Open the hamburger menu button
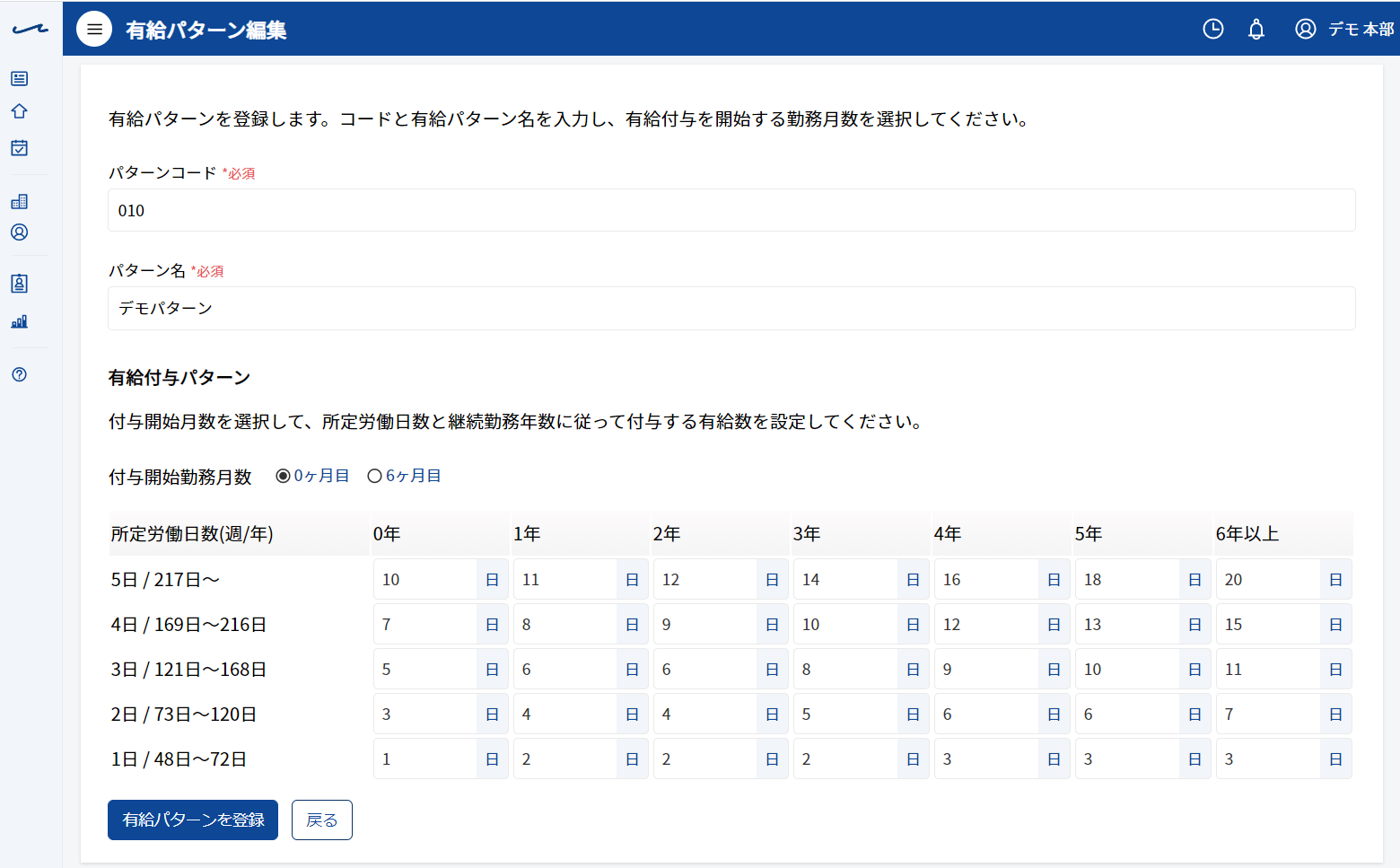Screen dimensions: 1400x868 94,29
